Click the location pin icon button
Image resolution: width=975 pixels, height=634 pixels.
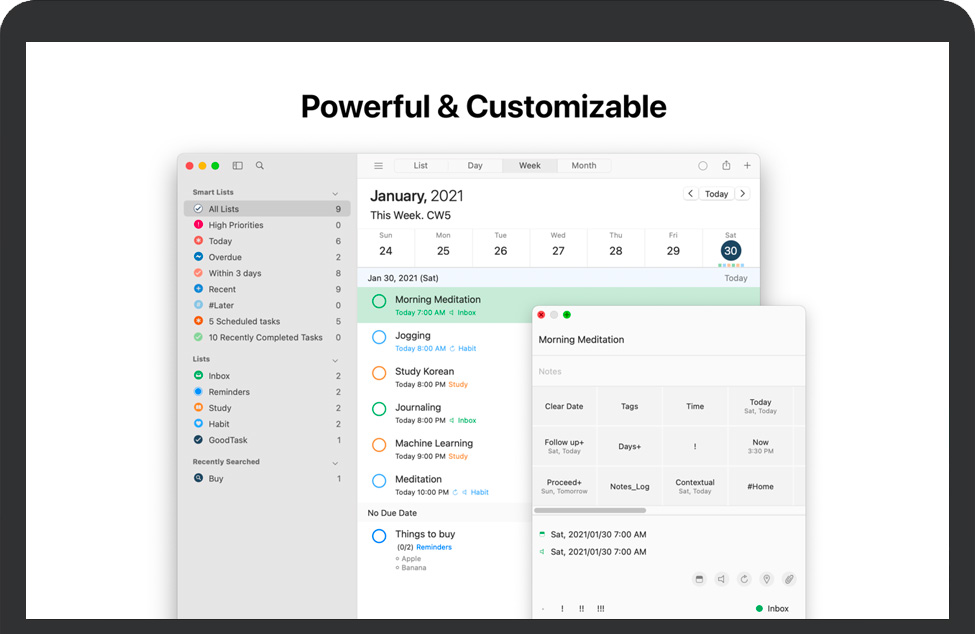click(x=767, y=579)
